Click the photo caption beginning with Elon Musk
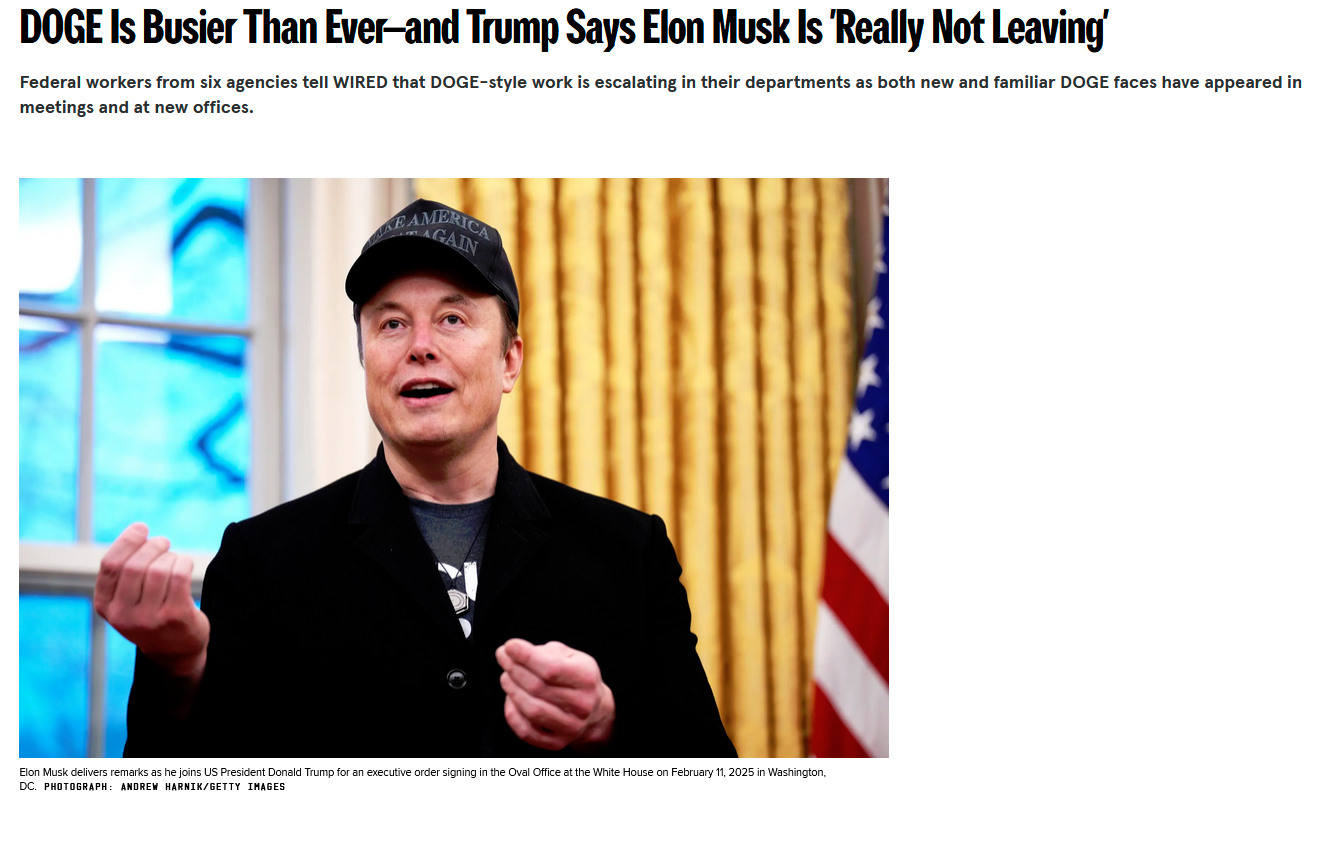1318x842 pixels. point(422,779)
